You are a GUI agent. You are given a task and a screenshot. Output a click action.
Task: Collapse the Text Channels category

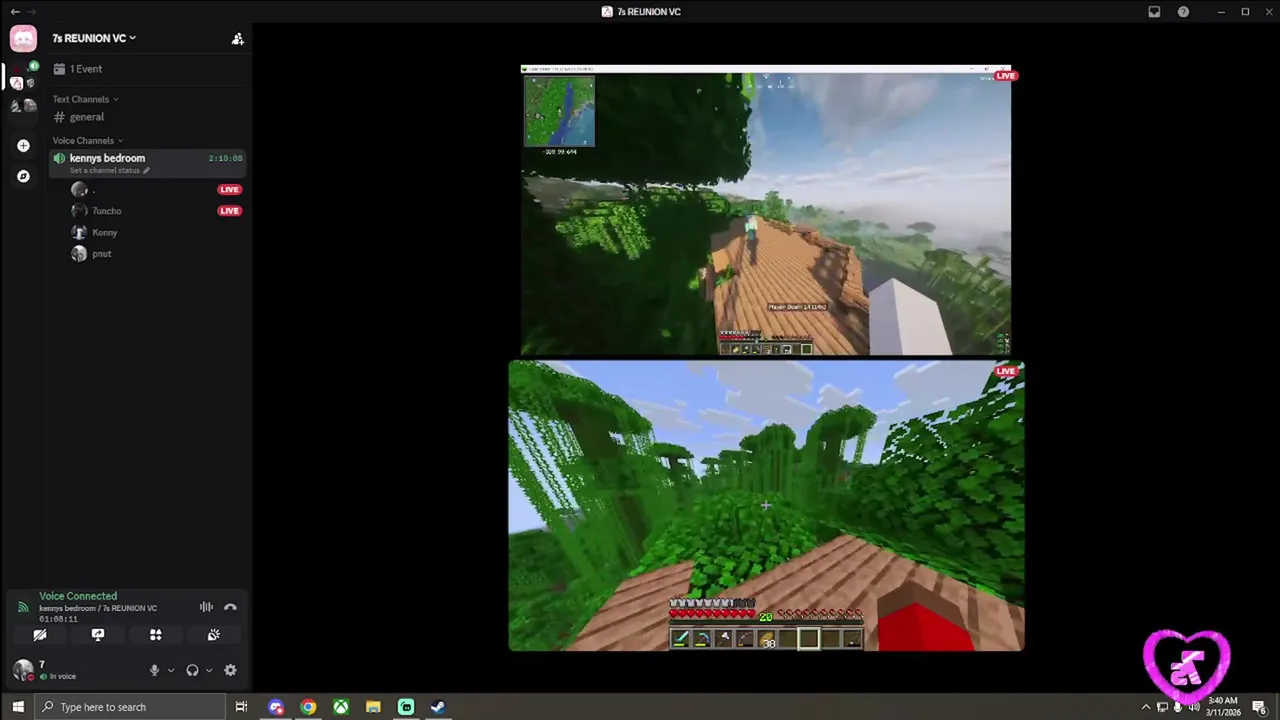85,99
